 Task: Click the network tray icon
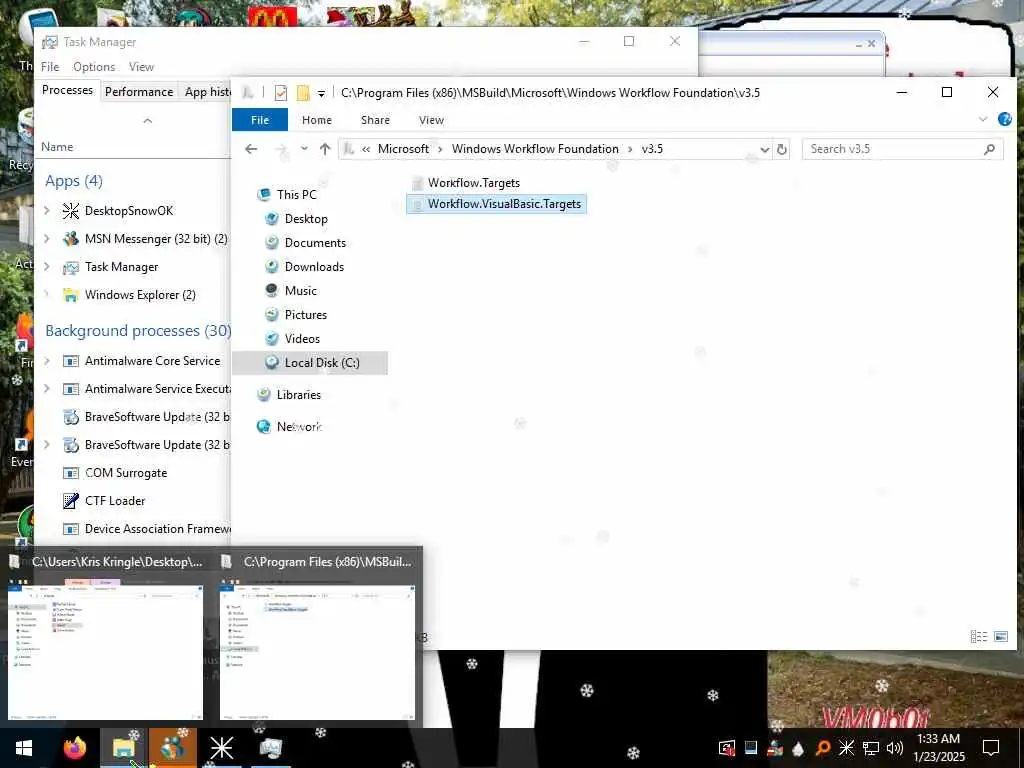coord(871,748)
